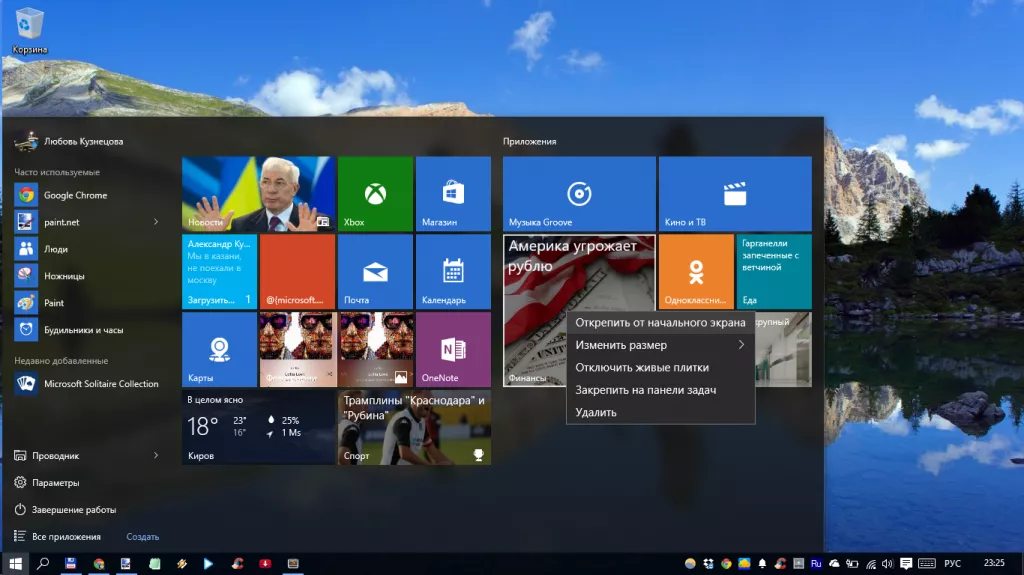Screen dimensions: 1024x575
Task: Click the Создать link
Action: [x=142, y=536]
